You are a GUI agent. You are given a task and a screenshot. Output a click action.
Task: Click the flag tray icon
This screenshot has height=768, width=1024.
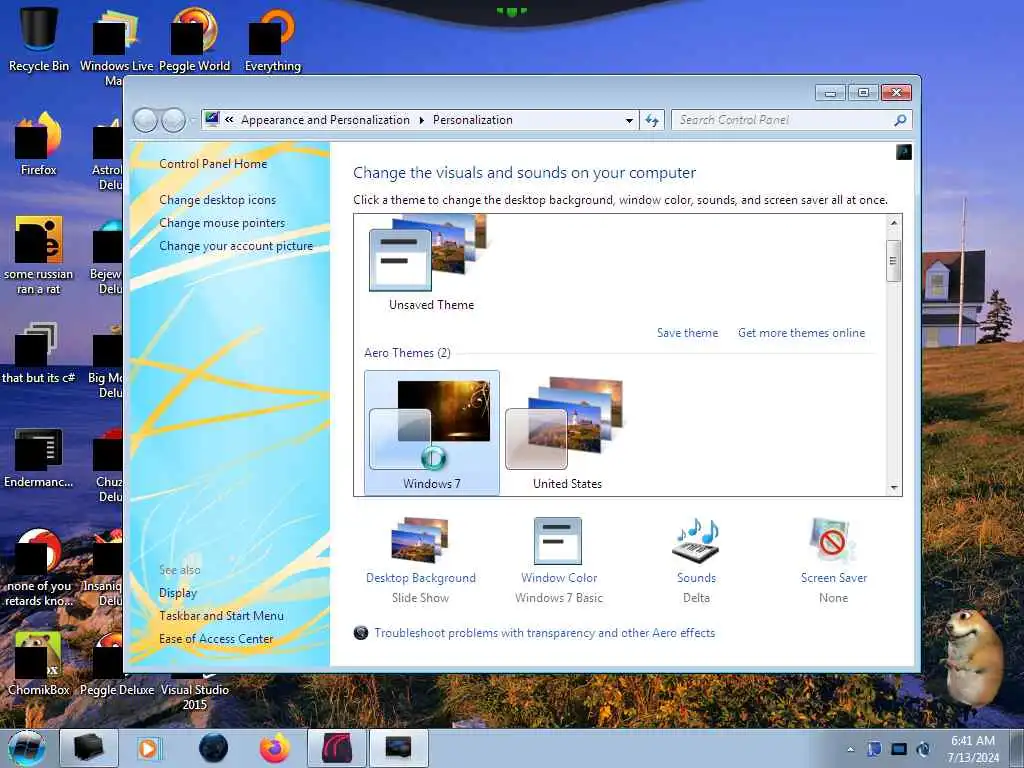tap(874, 749)
